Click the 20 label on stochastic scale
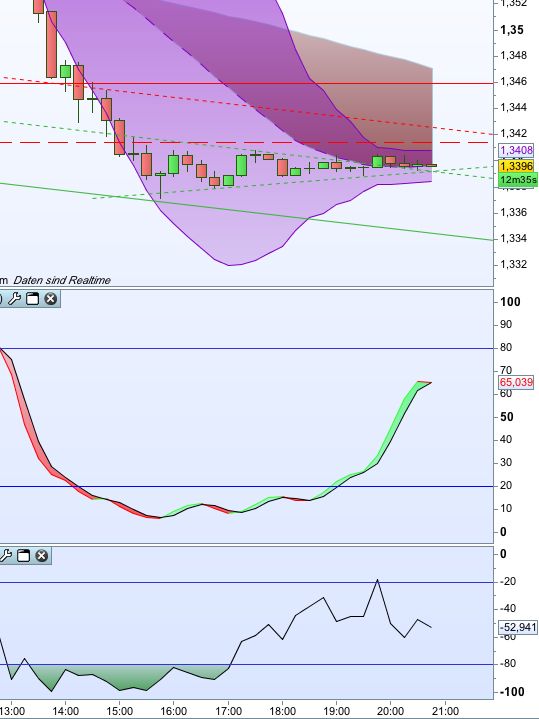The height and width of the screenshot is (719, 539). coord(506,486)
